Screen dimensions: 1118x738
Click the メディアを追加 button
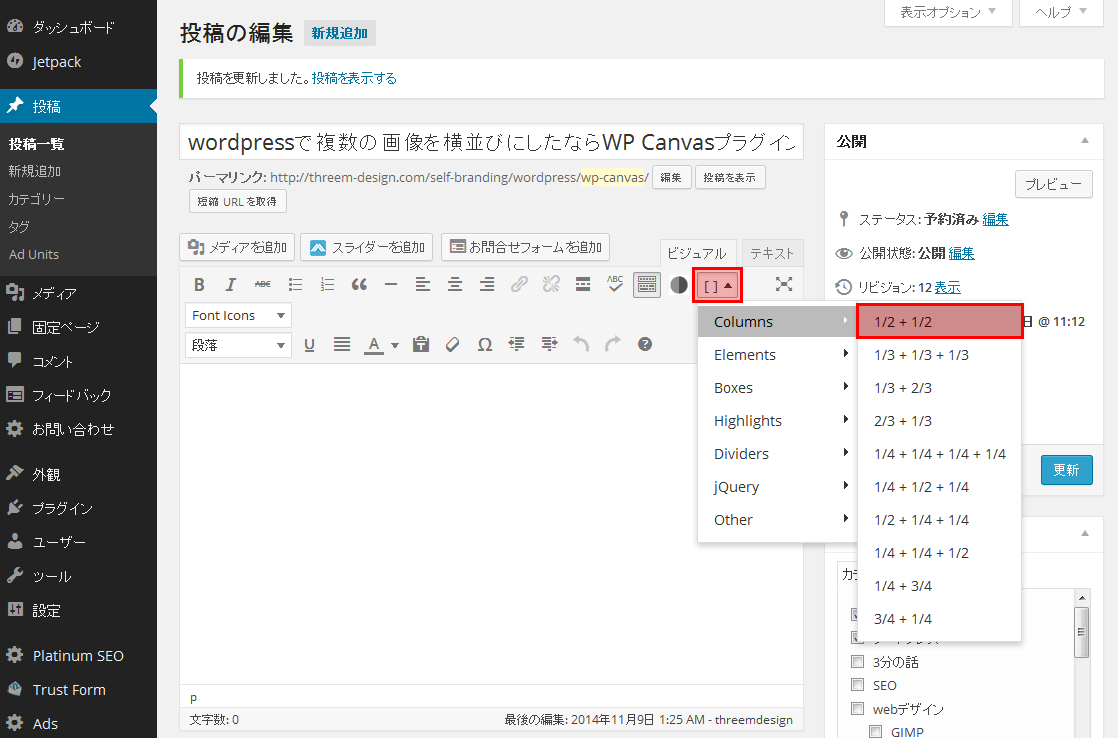tap(237, 247)
